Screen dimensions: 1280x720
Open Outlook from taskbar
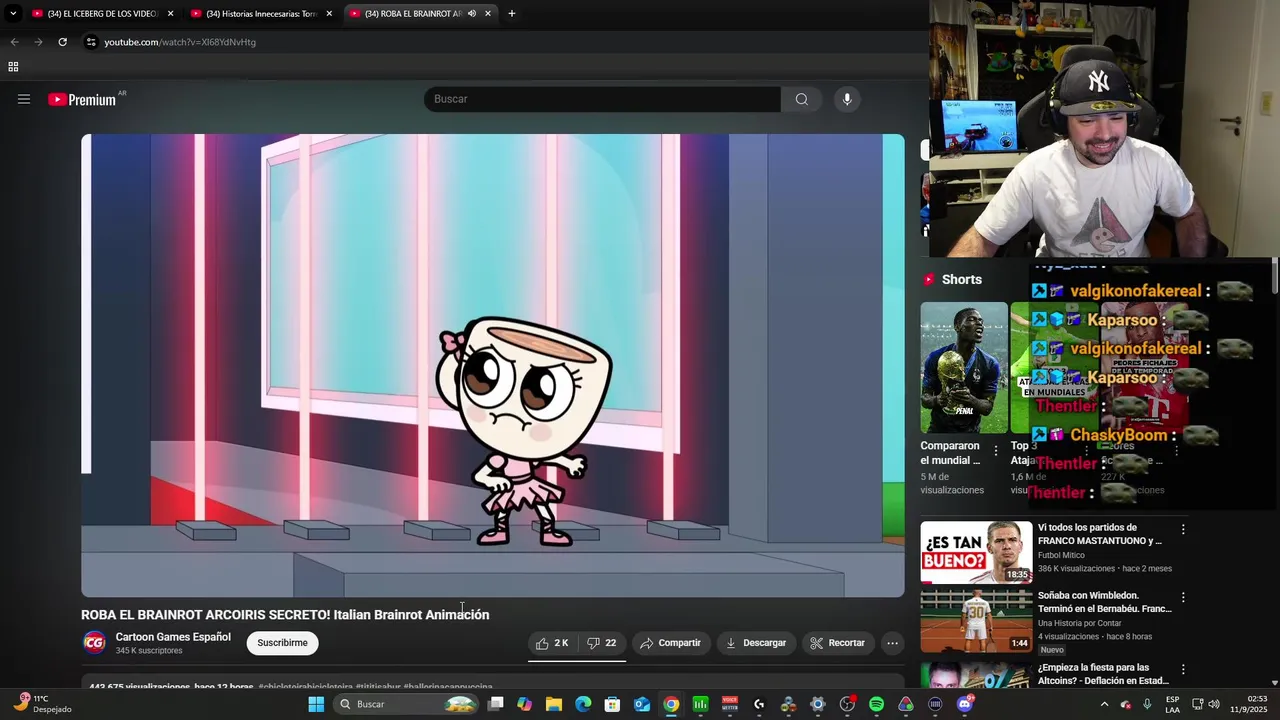[x=642, y=704]
